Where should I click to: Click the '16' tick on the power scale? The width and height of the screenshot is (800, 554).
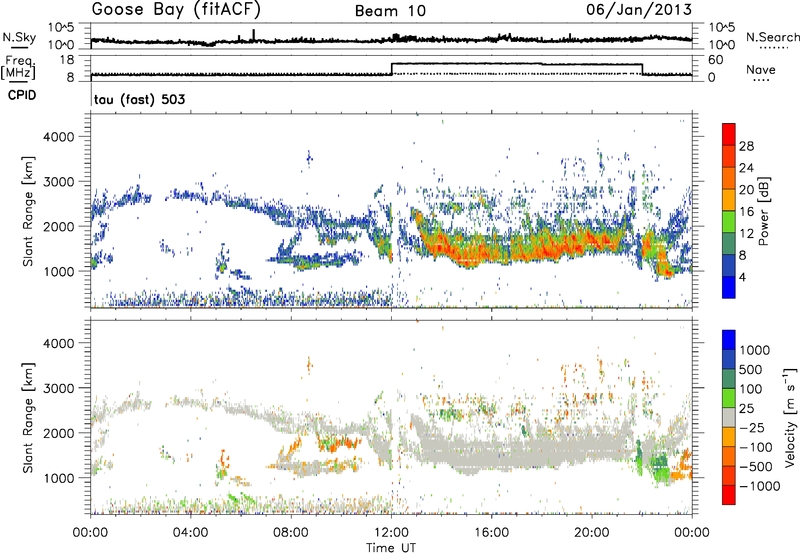(x=746, y=212)
